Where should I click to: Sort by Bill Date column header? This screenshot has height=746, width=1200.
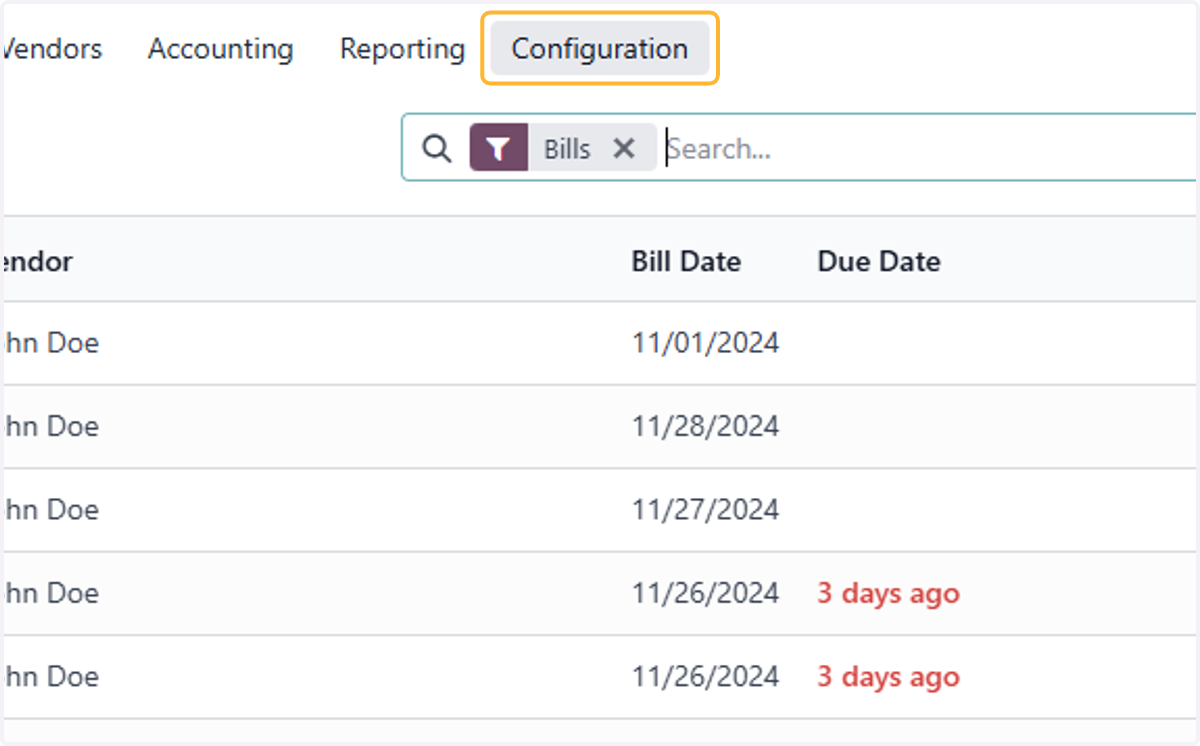[x=686, y=262]
